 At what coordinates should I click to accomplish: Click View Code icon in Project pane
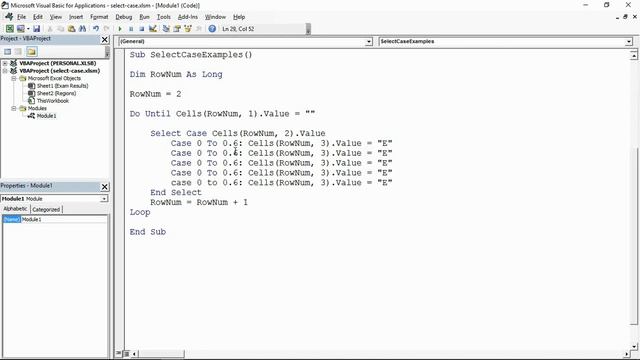pos(7,51)
